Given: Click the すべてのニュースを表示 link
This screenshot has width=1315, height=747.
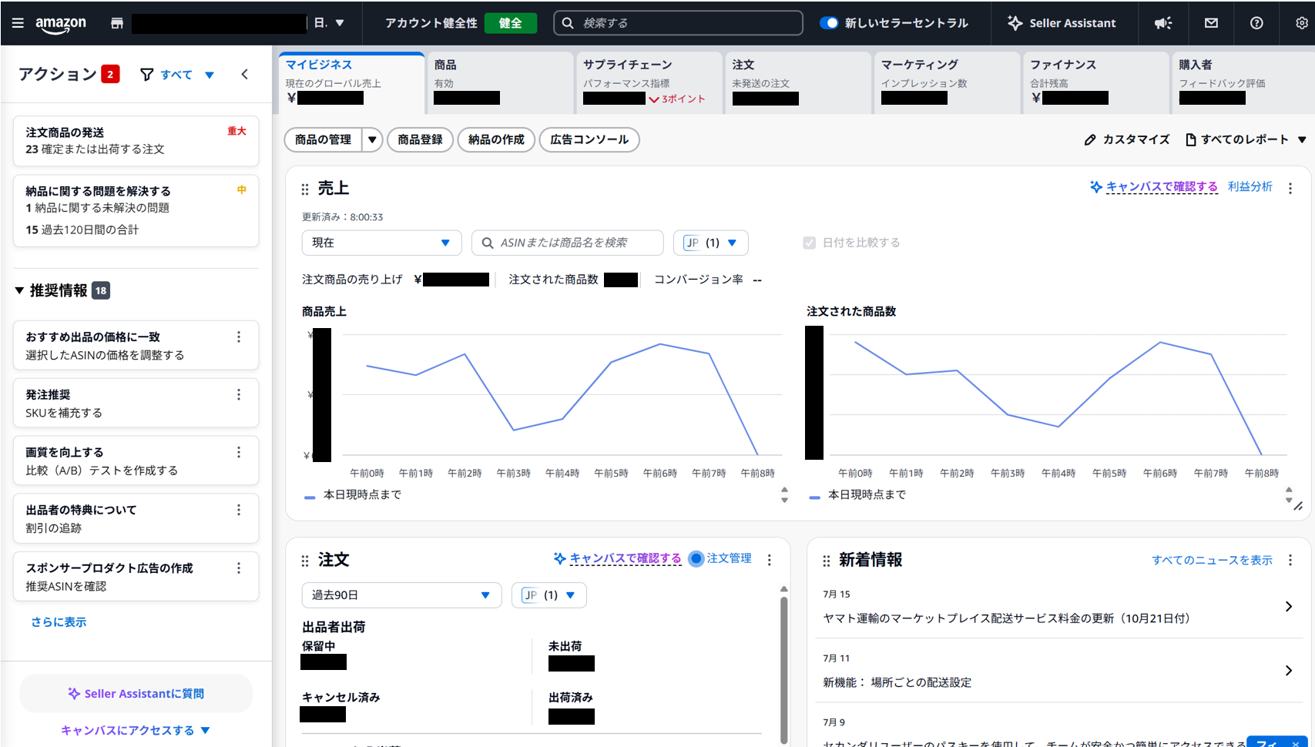Looking at the screenshot, I should [x=1212, y=560].
